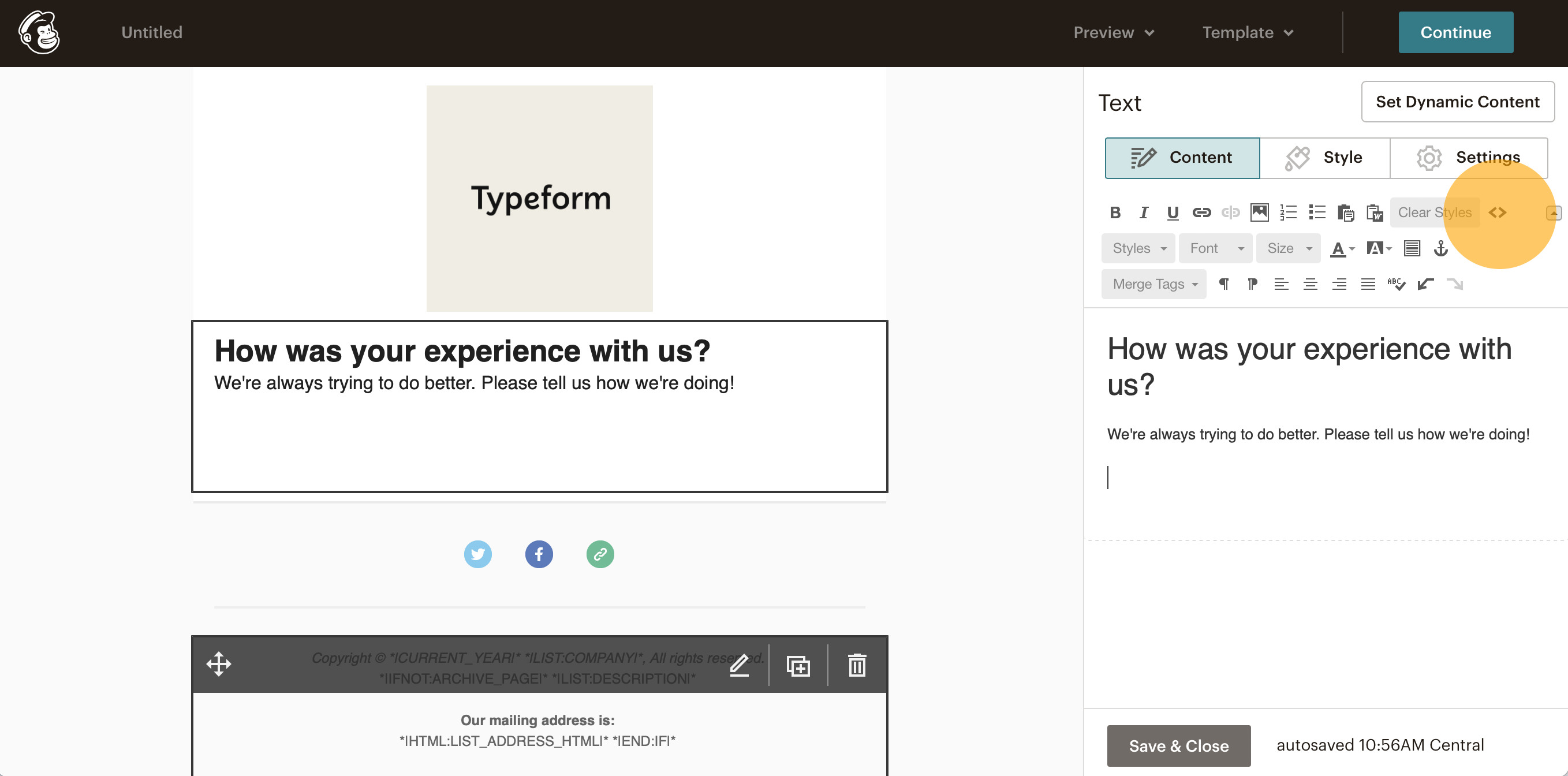The width and height of the screenshot is (1568, 776).
Task: Click the email heading 'How was your experience with us?'
Action: pyautogui.click(x=462, y=350)
